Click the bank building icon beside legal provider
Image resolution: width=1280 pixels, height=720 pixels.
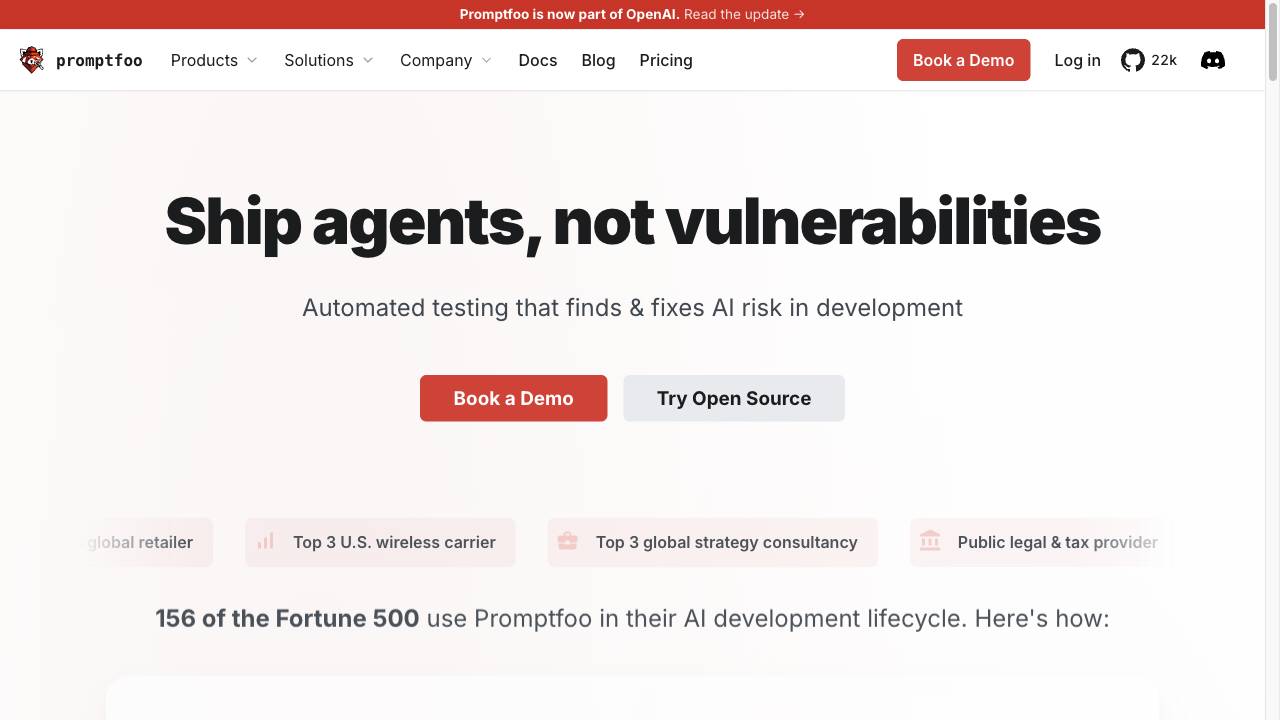930,541
